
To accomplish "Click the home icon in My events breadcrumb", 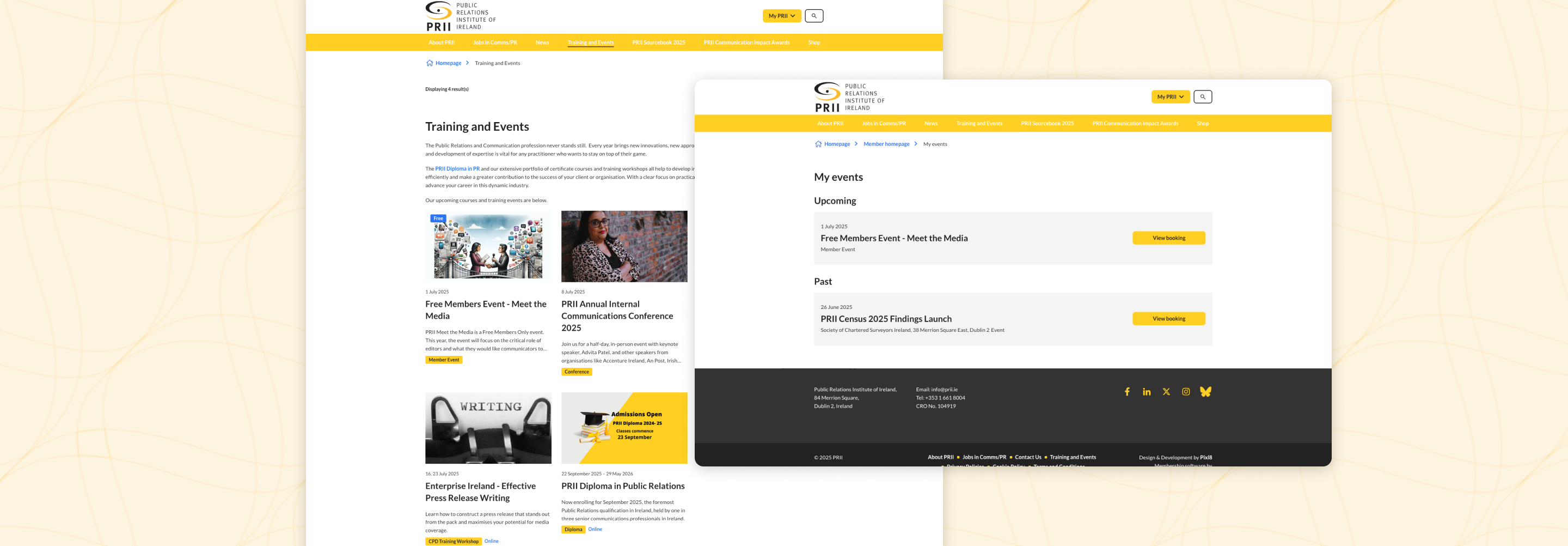I will pyautogui.click(x=818, y=144).
